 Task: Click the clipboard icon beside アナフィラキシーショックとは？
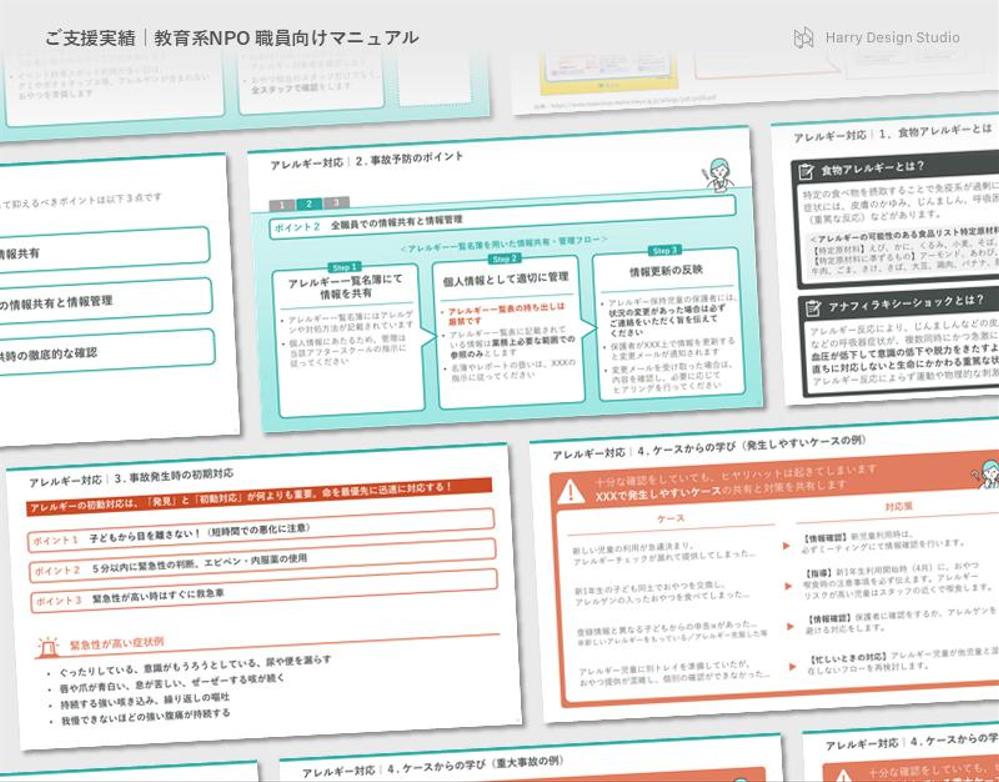click(813, 307)
